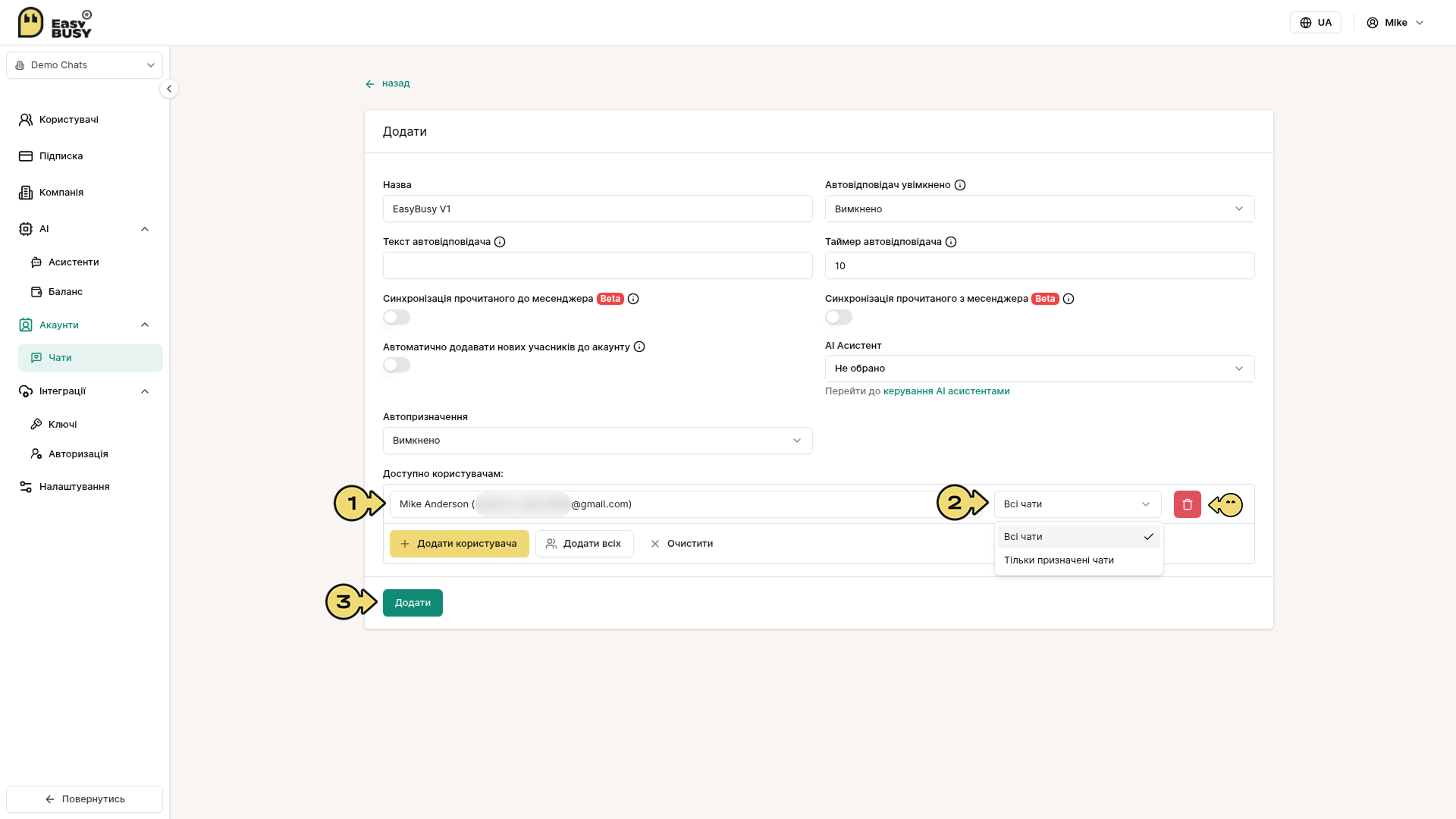Open Підписка in the sidebar
The image size is (1456, 819).
(x=84, y=156)
